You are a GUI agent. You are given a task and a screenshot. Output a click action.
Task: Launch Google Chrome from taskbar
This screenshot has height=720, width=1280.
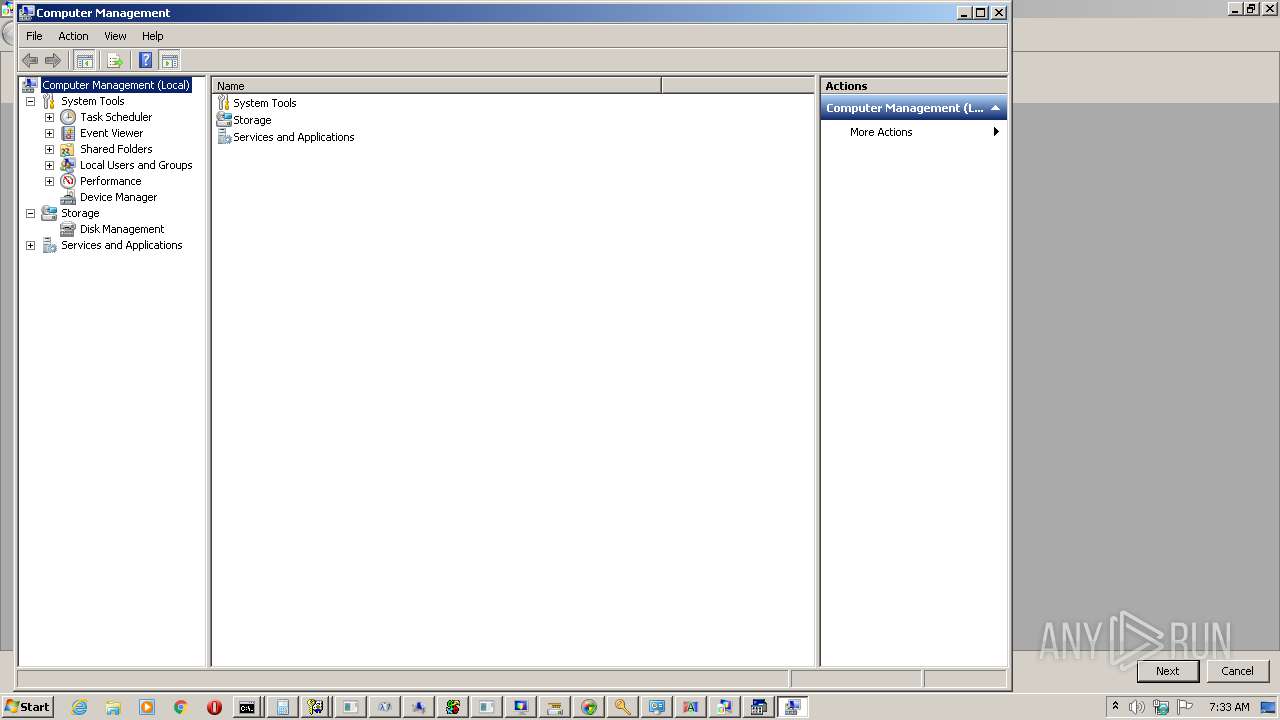click(181, 707)
